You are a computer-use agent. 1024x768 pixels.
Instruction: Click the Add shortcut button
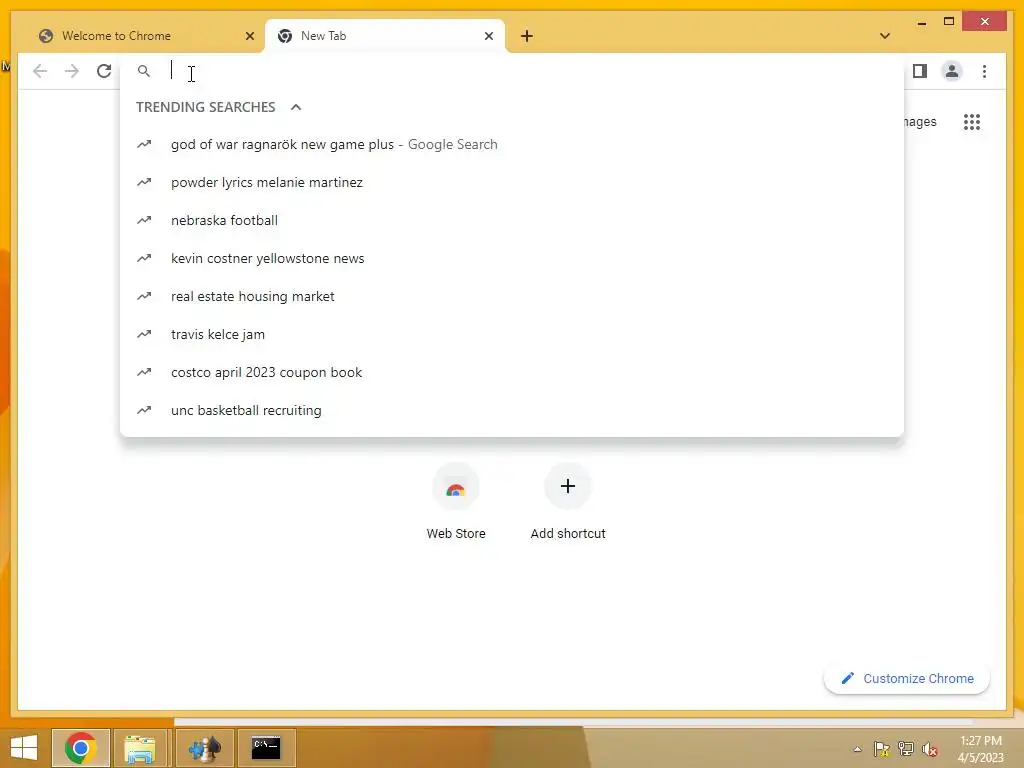(568, 502)
